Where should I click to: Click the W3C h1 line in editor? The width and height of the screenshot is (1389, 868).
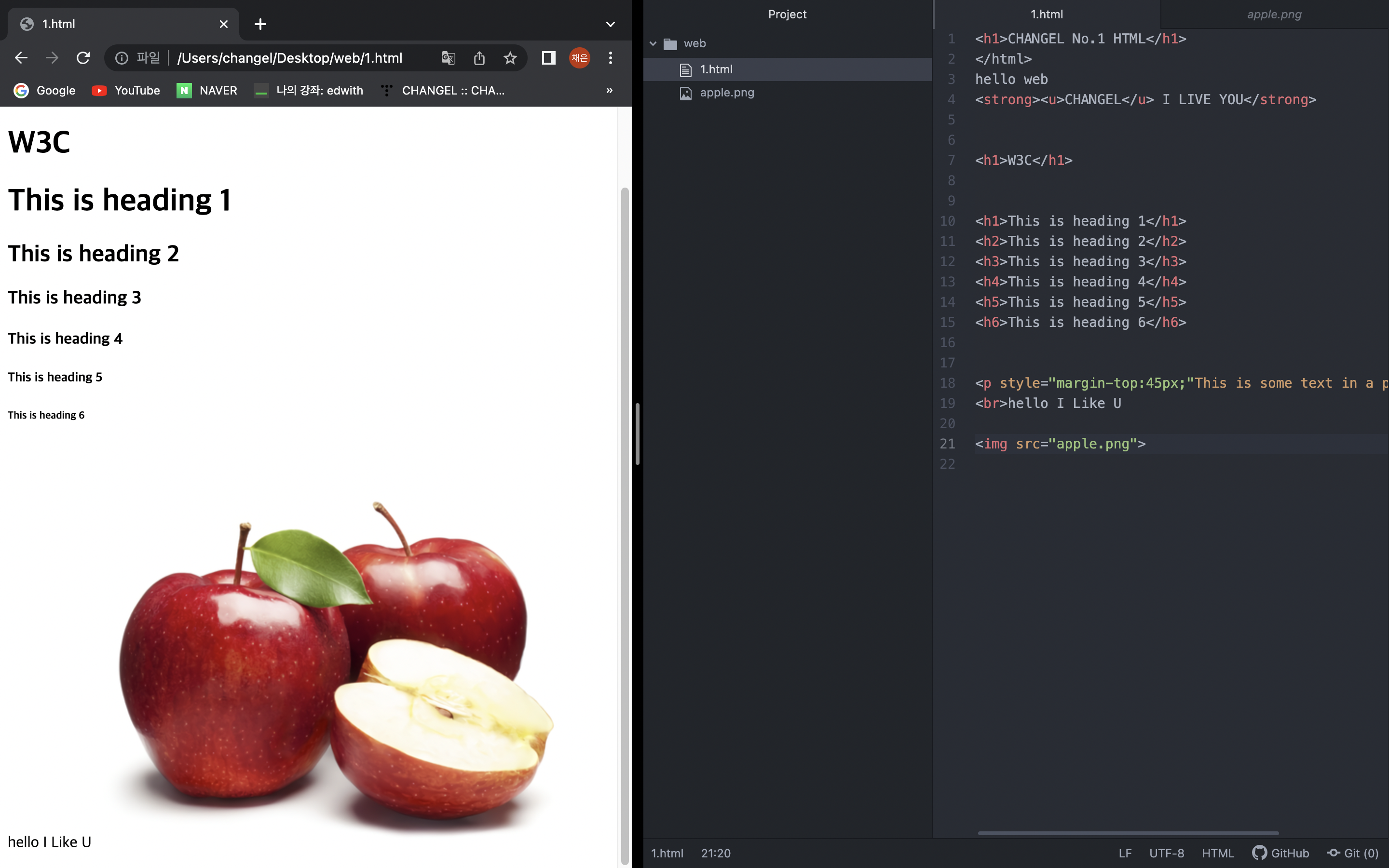[1023, 160]
